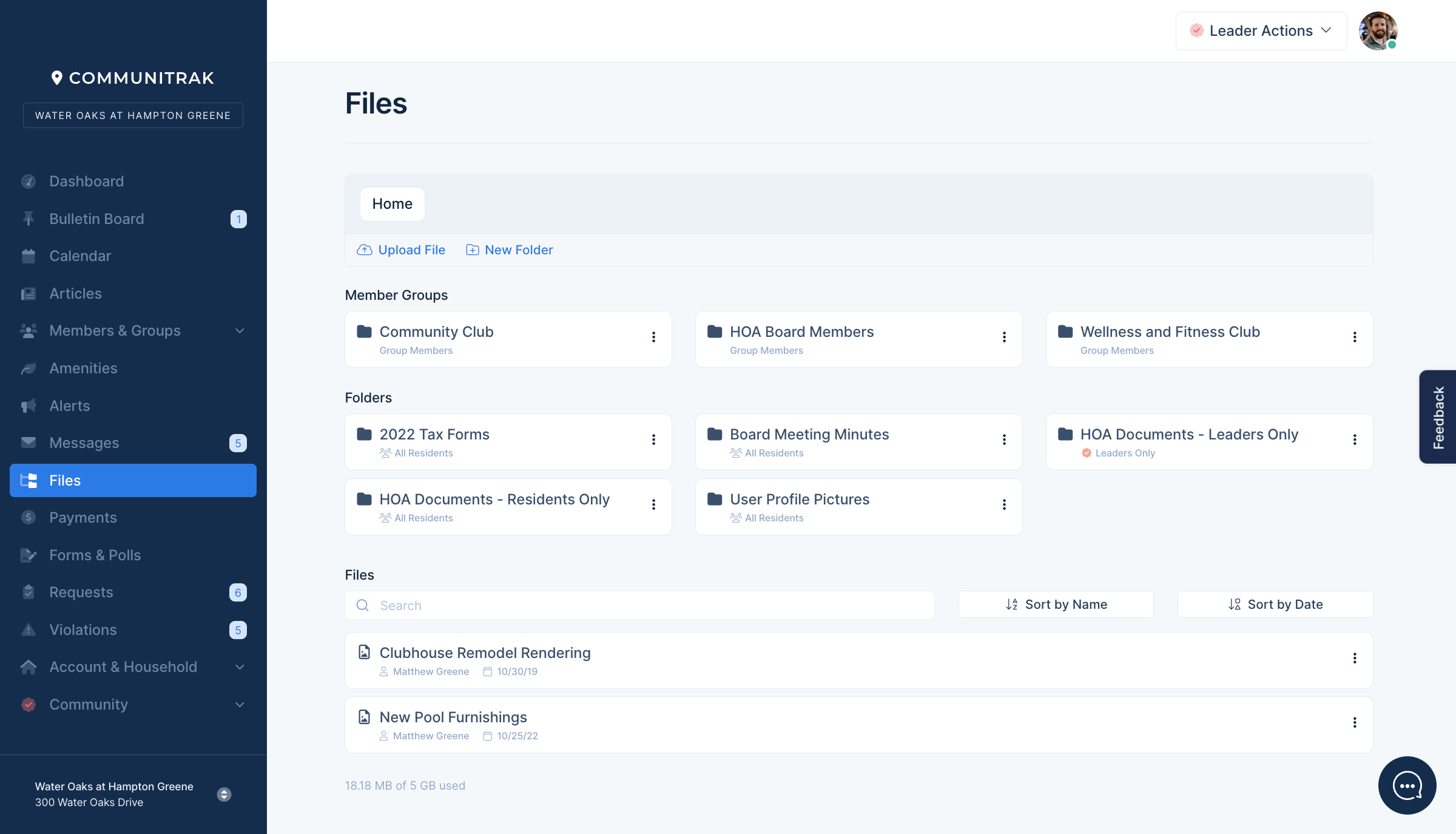Toggle Sort by Date ordering
The image size is (1456, 834).
(x=1275, y=605)
